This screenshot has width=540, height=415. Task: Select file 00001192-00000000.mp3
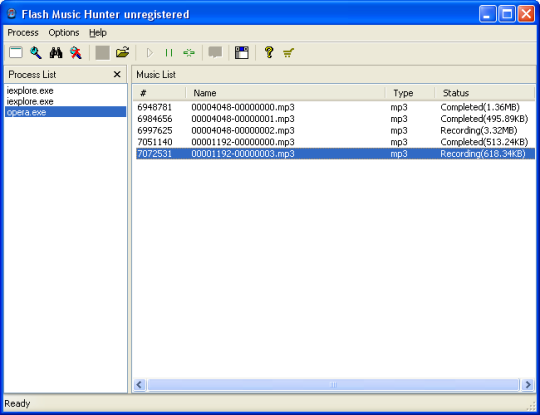pyautogui.click(x=243, y=142)
